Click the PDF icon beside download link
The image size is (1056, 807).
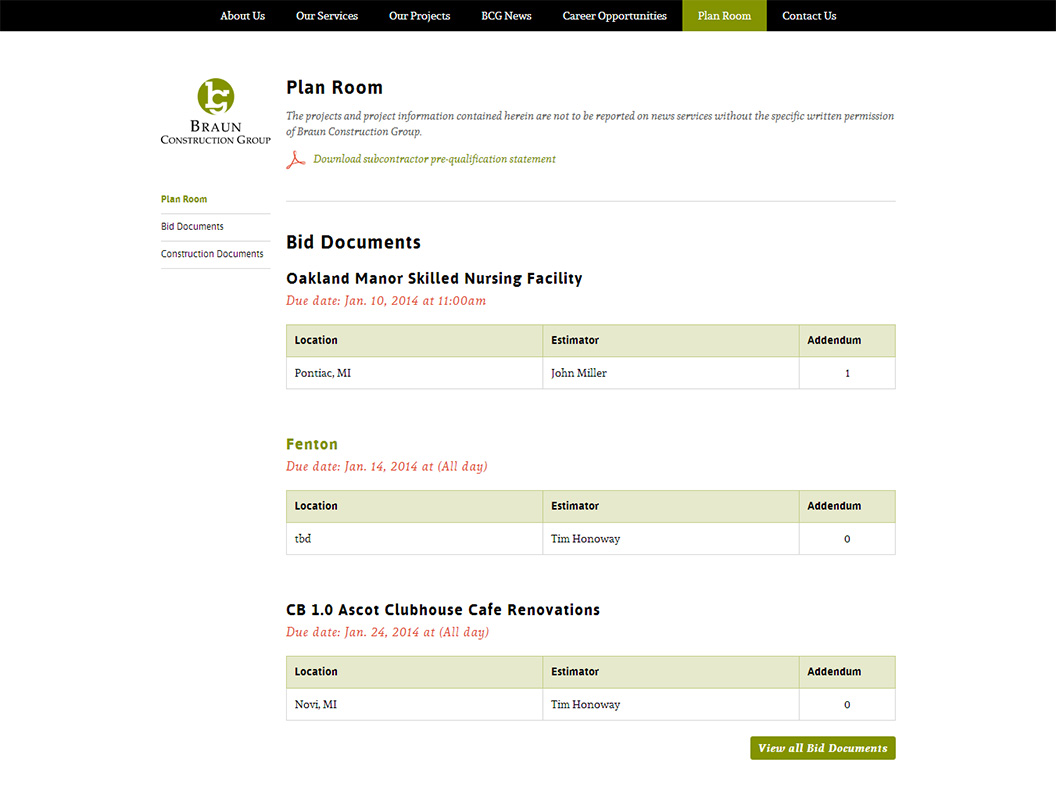(295, 160)
